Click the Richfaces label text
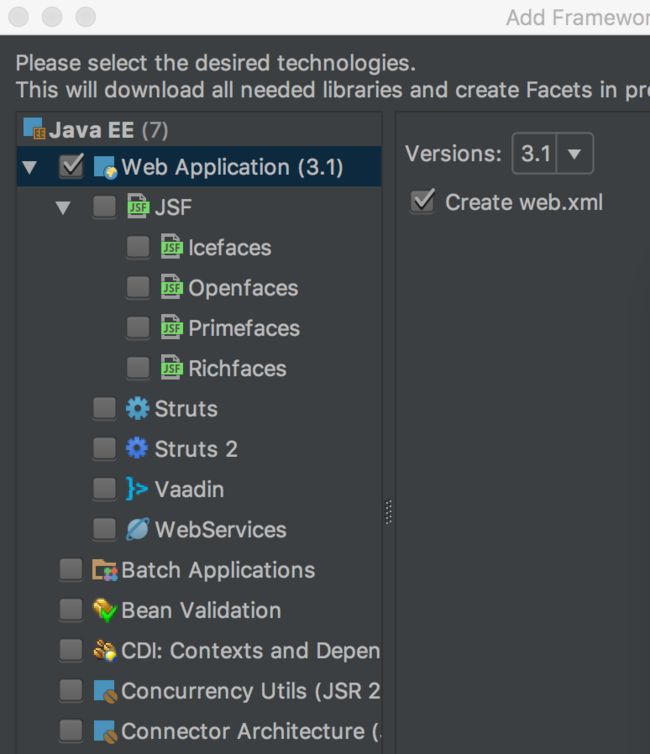Screen dimensions: 650x754 [238, 368]
